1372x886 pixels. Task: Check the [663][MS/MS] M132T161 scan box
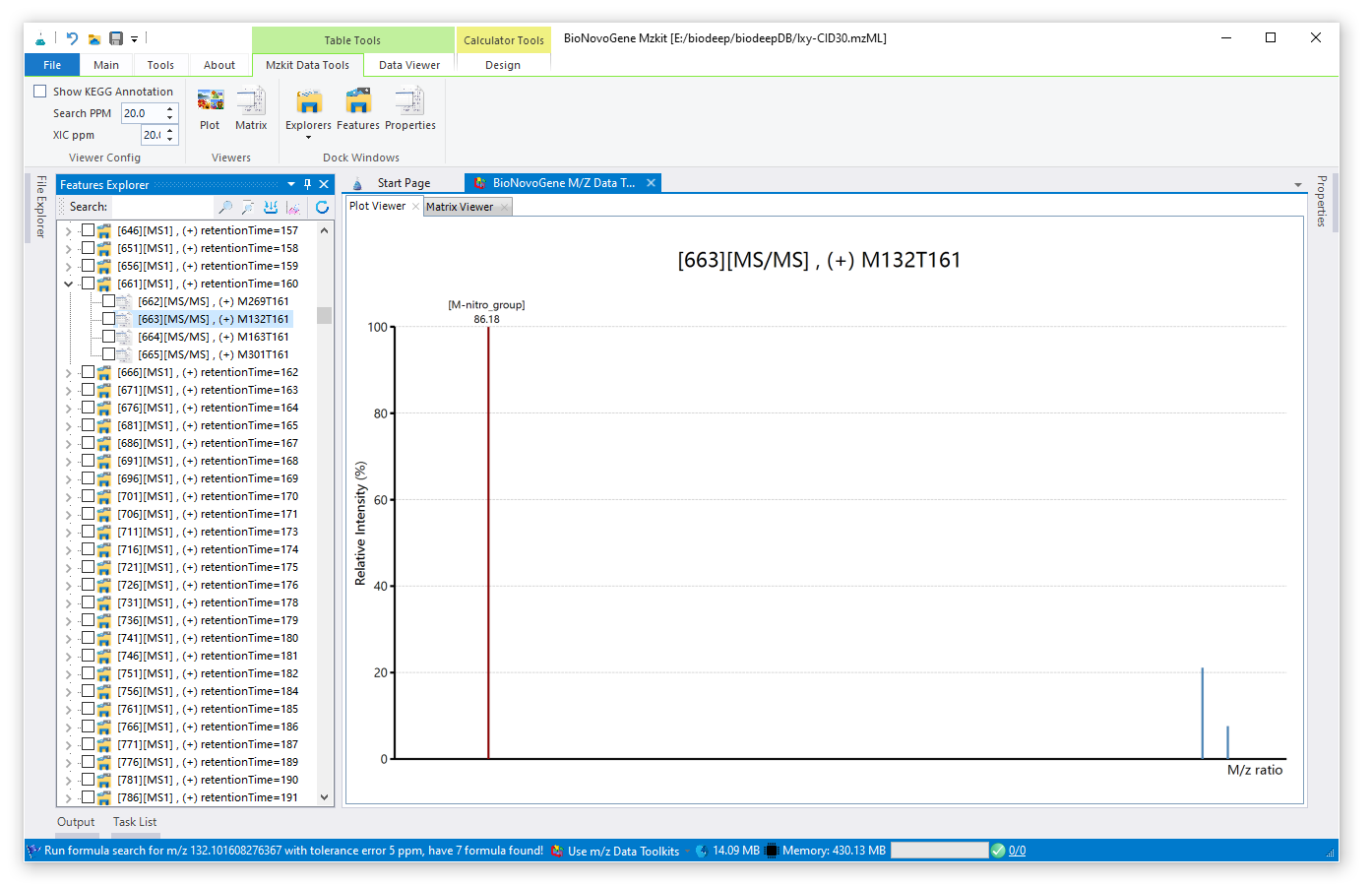point(108,319)
